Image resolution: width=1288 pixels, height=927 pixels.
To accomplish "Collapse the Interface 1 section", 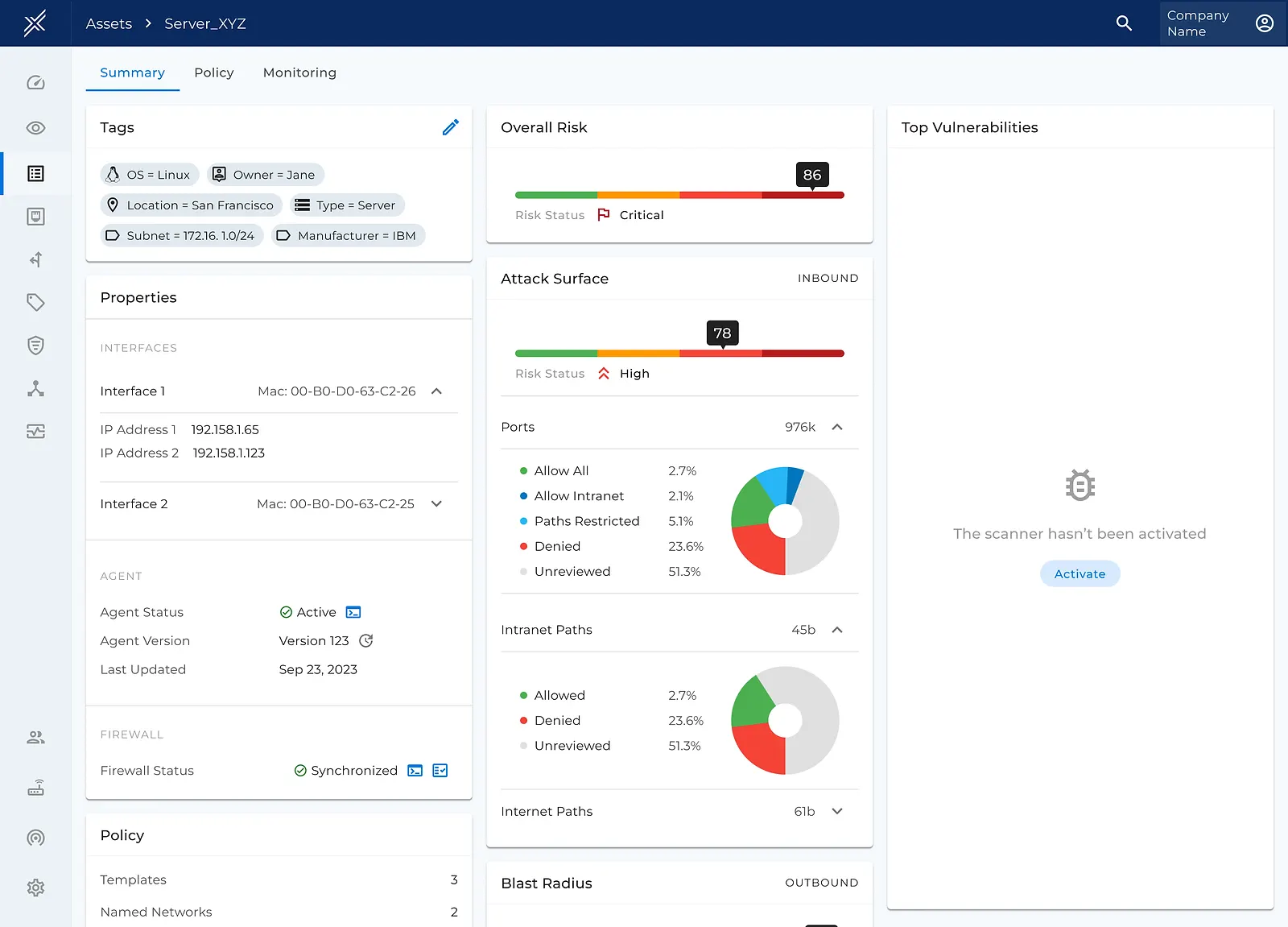I will 437,391.
